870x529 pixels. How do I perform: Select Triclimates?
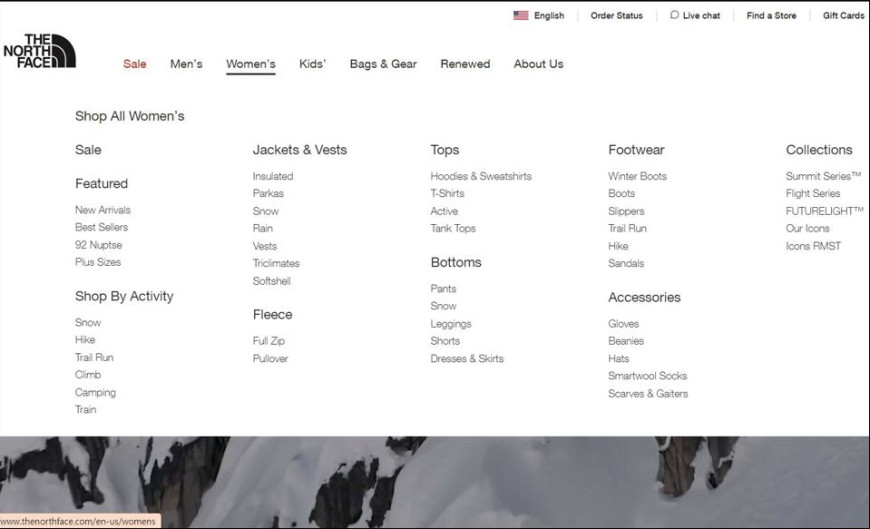point(276,263)
